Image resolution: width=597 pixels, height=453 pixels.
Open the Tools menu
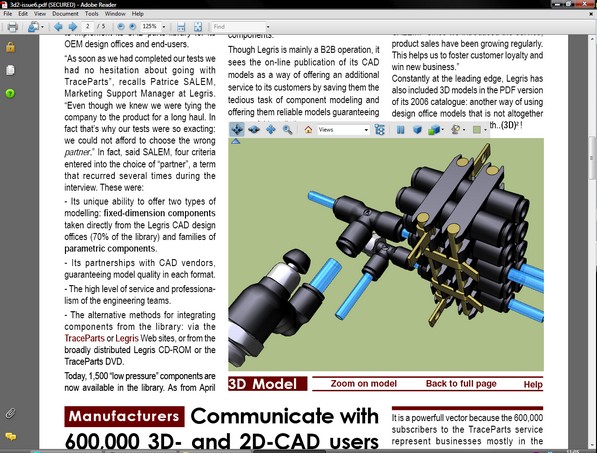(91, 14)
